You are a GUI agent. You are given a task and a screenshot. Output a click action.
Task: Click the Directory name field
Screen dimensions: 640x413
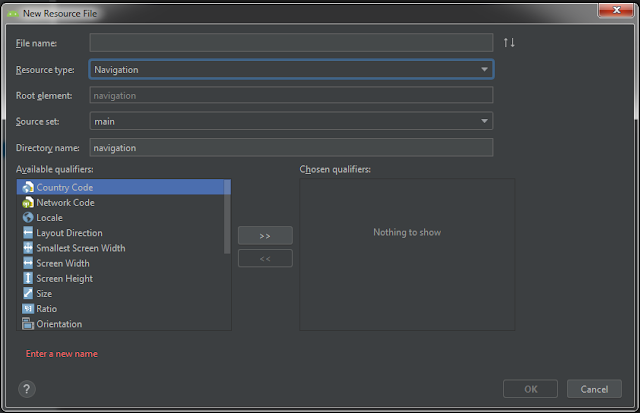[x=291, y=147]
